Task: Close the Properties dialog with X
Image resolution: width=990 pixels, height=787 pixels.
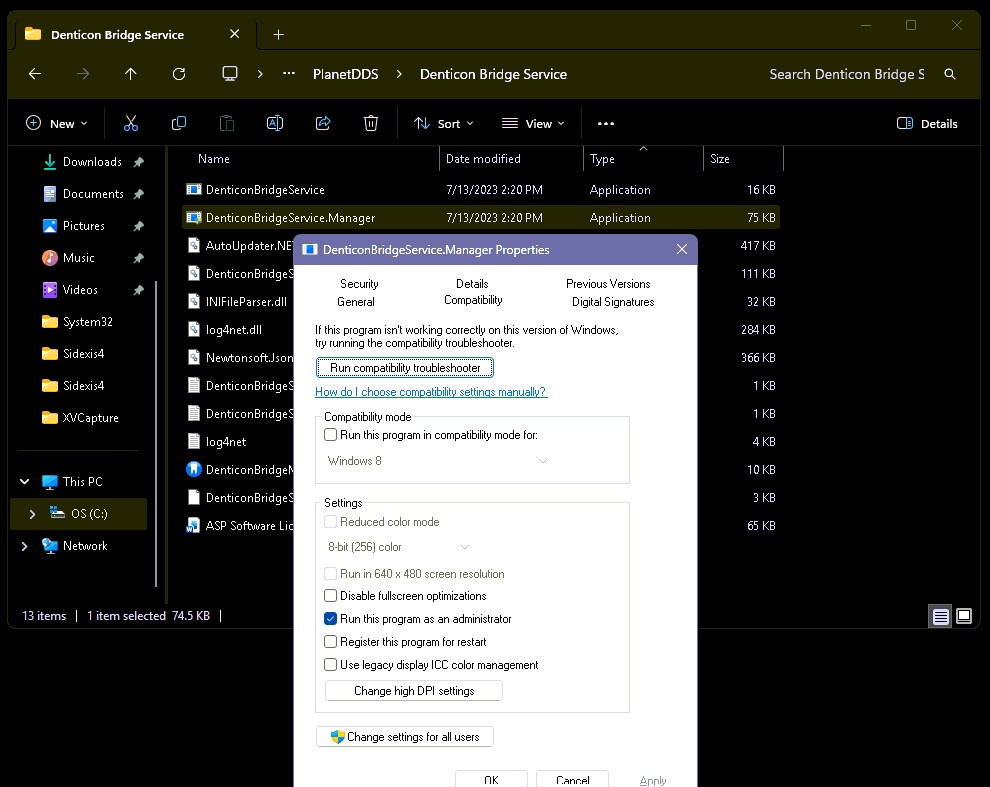Action: pyautogui.click(x=682, y=249)
